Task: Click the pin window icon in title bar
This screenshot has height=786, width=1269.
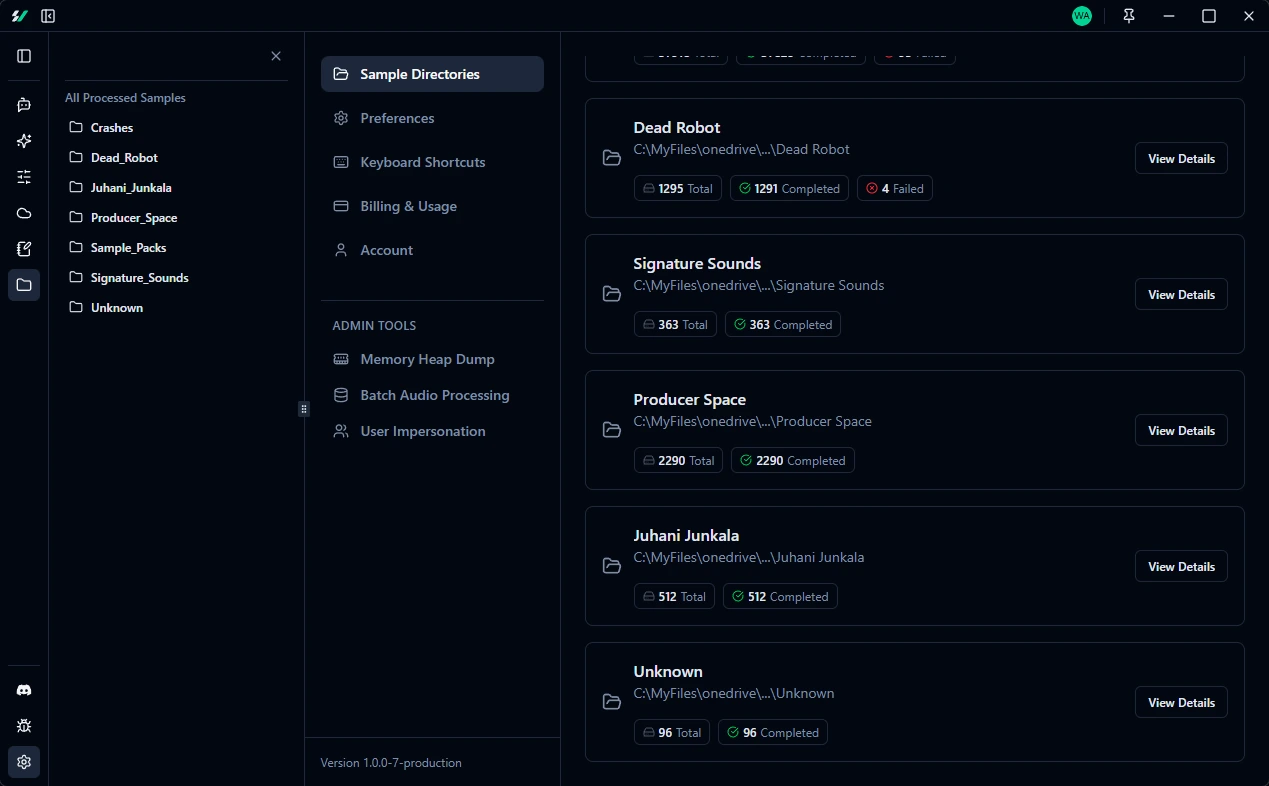Action: [x=1129, y=16]
